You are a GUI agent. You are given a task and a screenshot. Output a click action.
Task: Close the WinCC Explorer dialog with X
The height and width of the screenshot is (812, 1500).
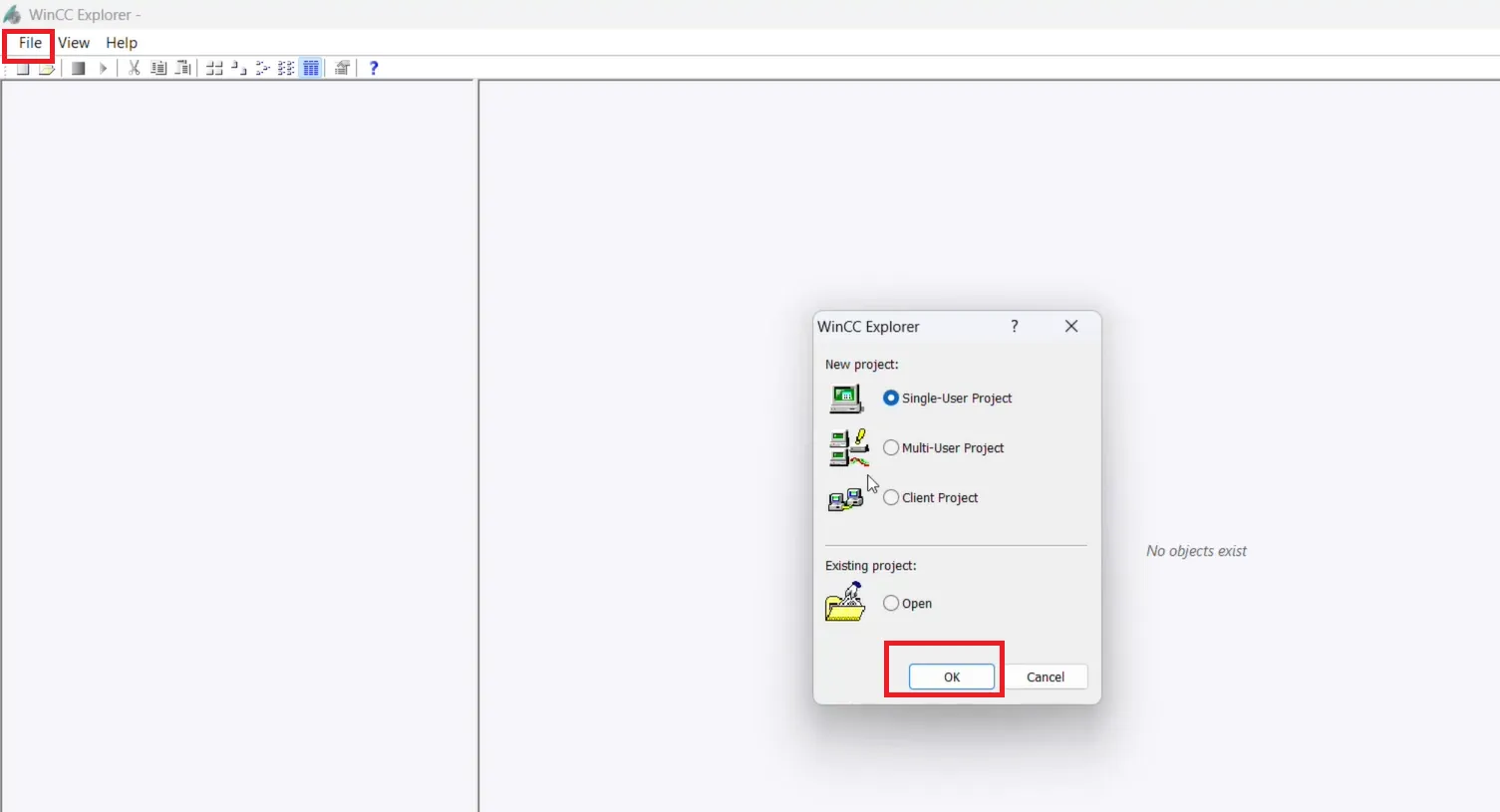[x=1071, y=326]
